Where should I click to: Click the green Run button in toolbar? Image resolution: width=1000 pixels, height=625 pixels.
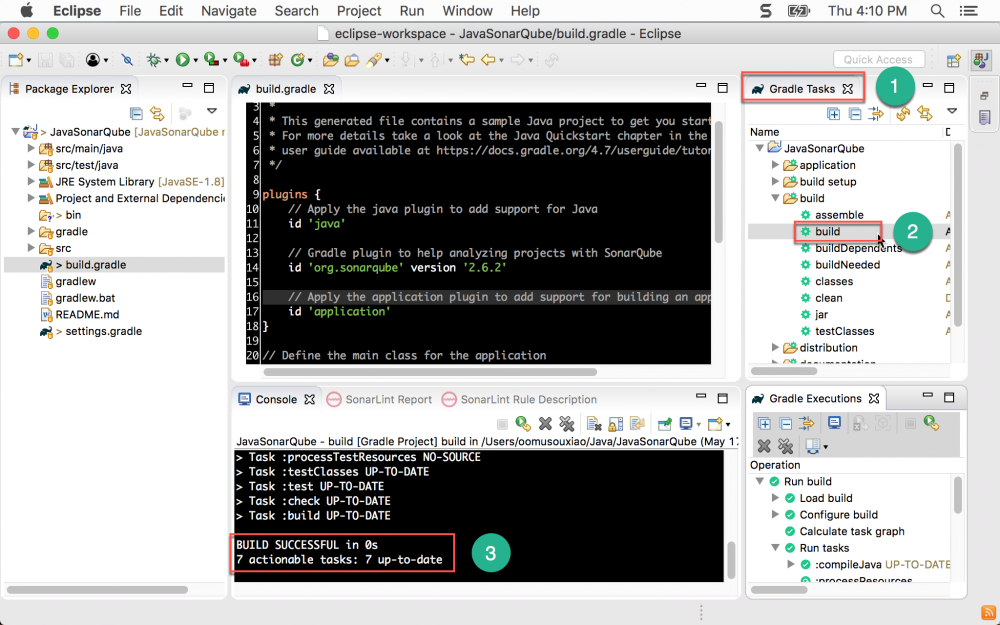tap(183, 60)
